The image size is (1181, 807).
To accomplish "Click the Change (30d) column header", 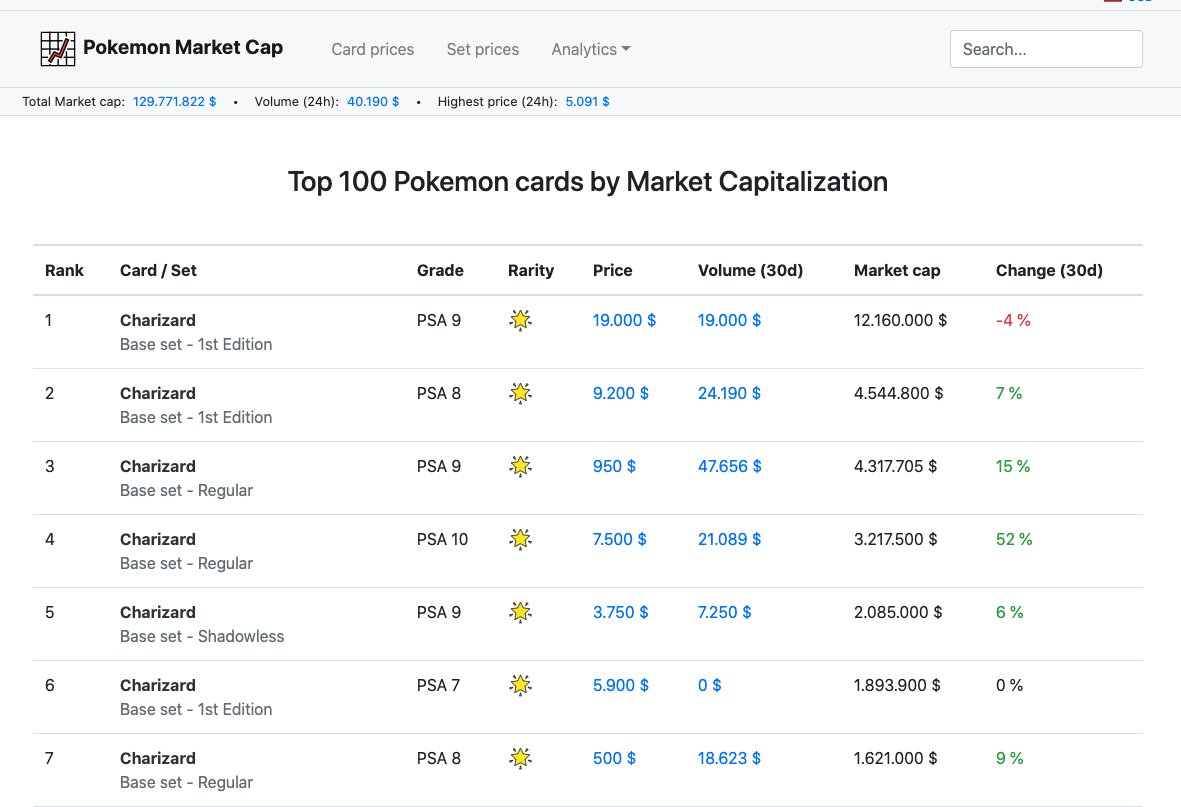I will (1049, 271).
